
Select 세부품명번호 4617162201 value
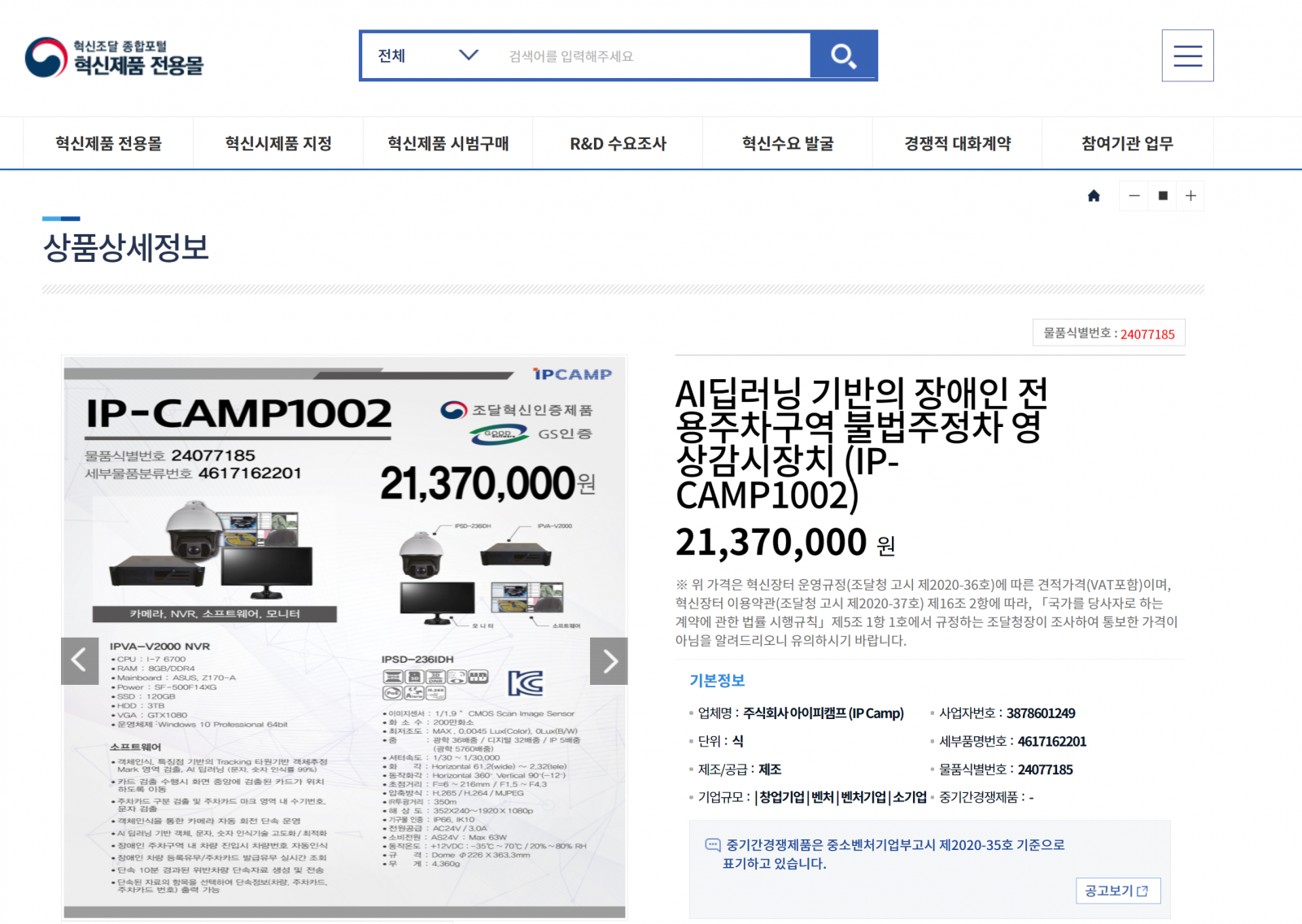pos(1052,742)
